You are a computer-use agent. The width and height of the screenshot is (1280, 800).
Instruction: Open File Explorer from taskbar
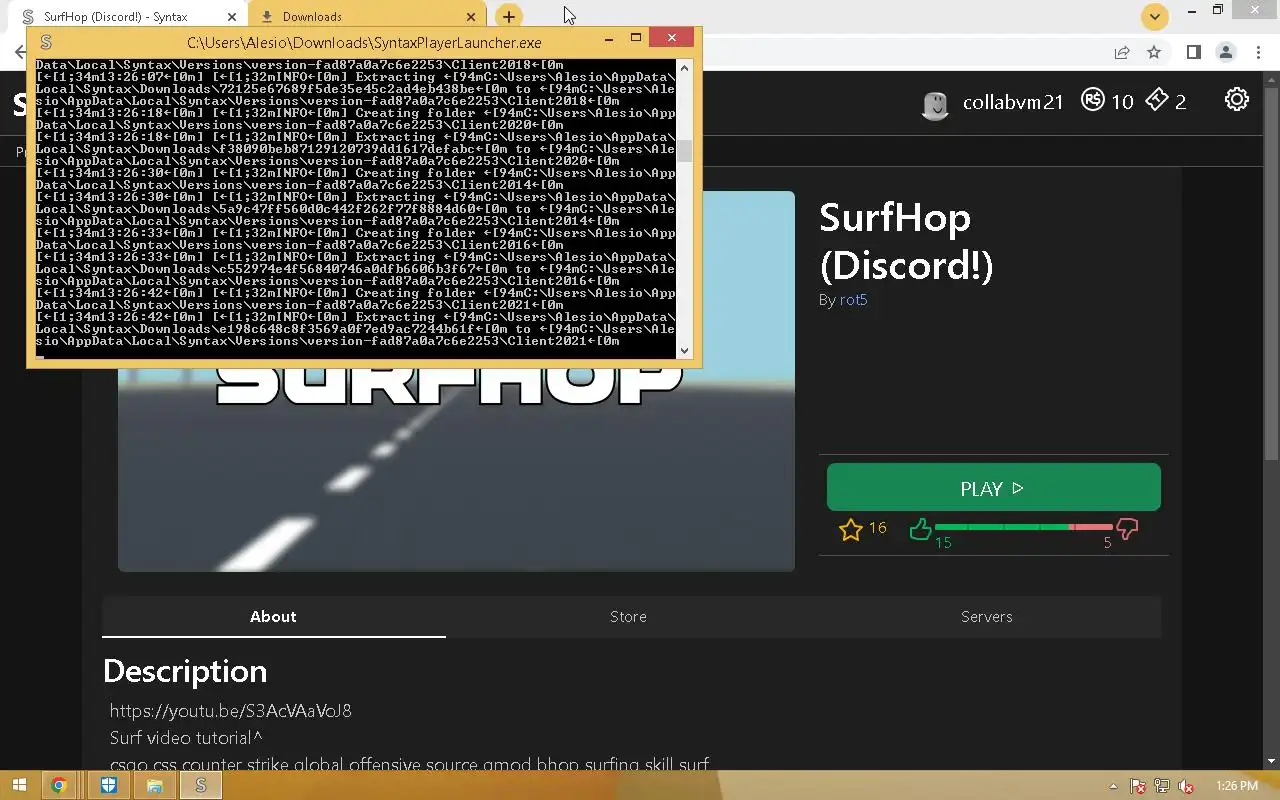coord(155,786)
